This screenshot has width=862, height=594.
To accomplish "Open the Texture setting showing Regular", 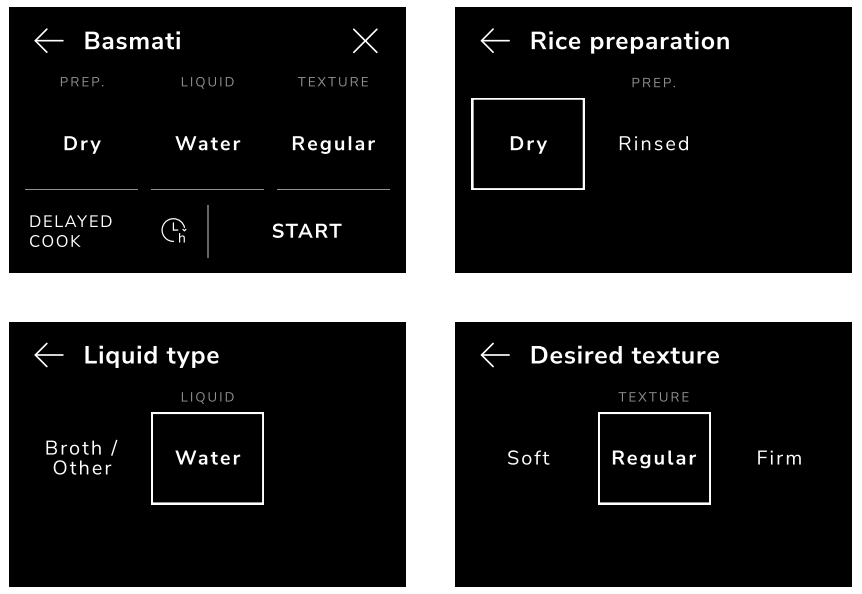I will click(x=333, y=144).
